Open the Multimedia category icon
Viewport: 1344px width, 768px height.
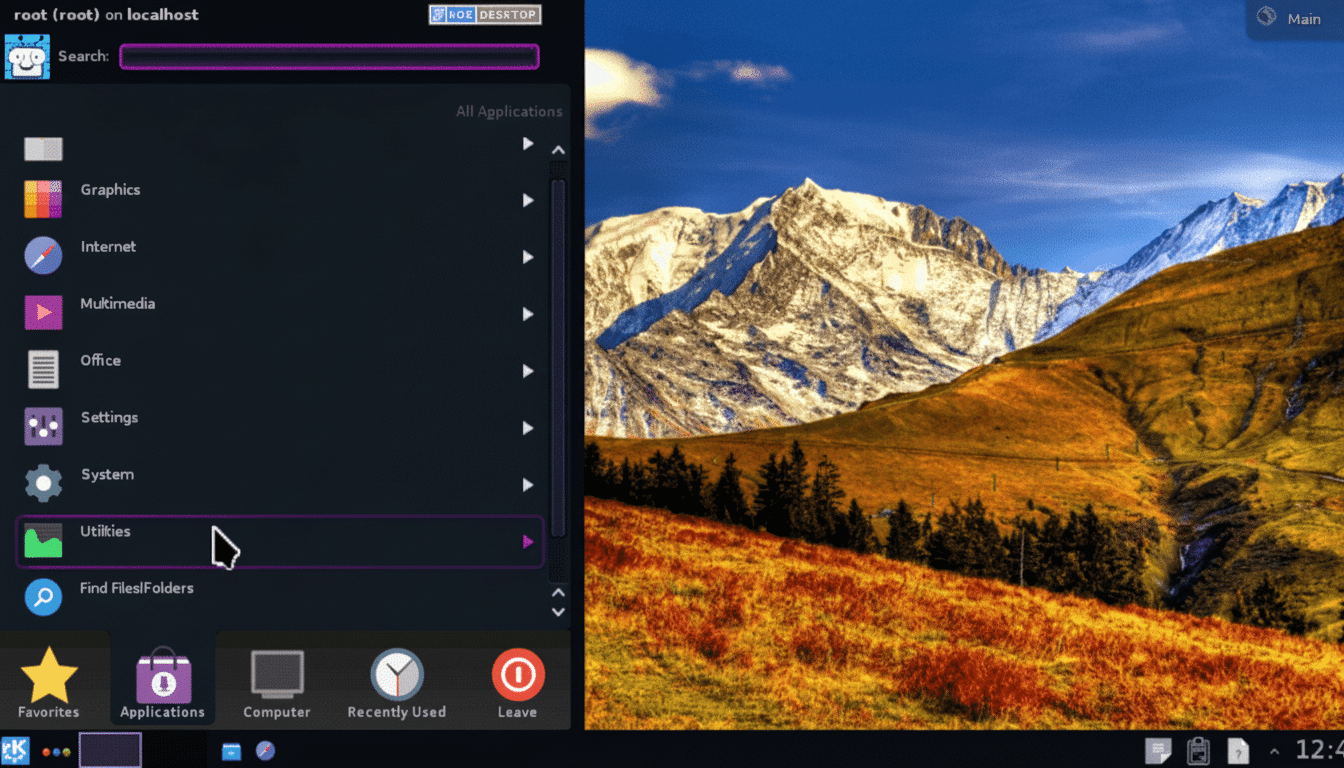tap(43, 312)
